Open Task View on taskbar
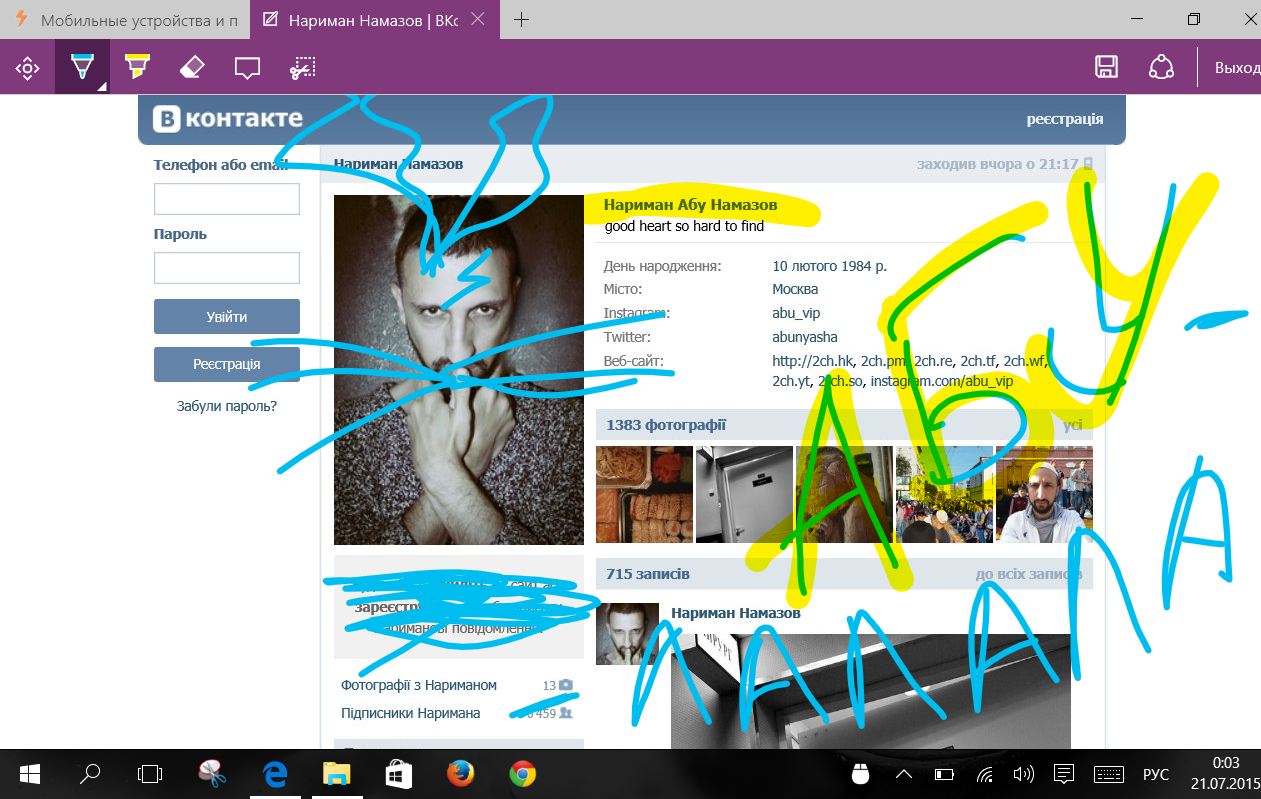Screen dimensions: 1261x799 click(x=150, y=773)
